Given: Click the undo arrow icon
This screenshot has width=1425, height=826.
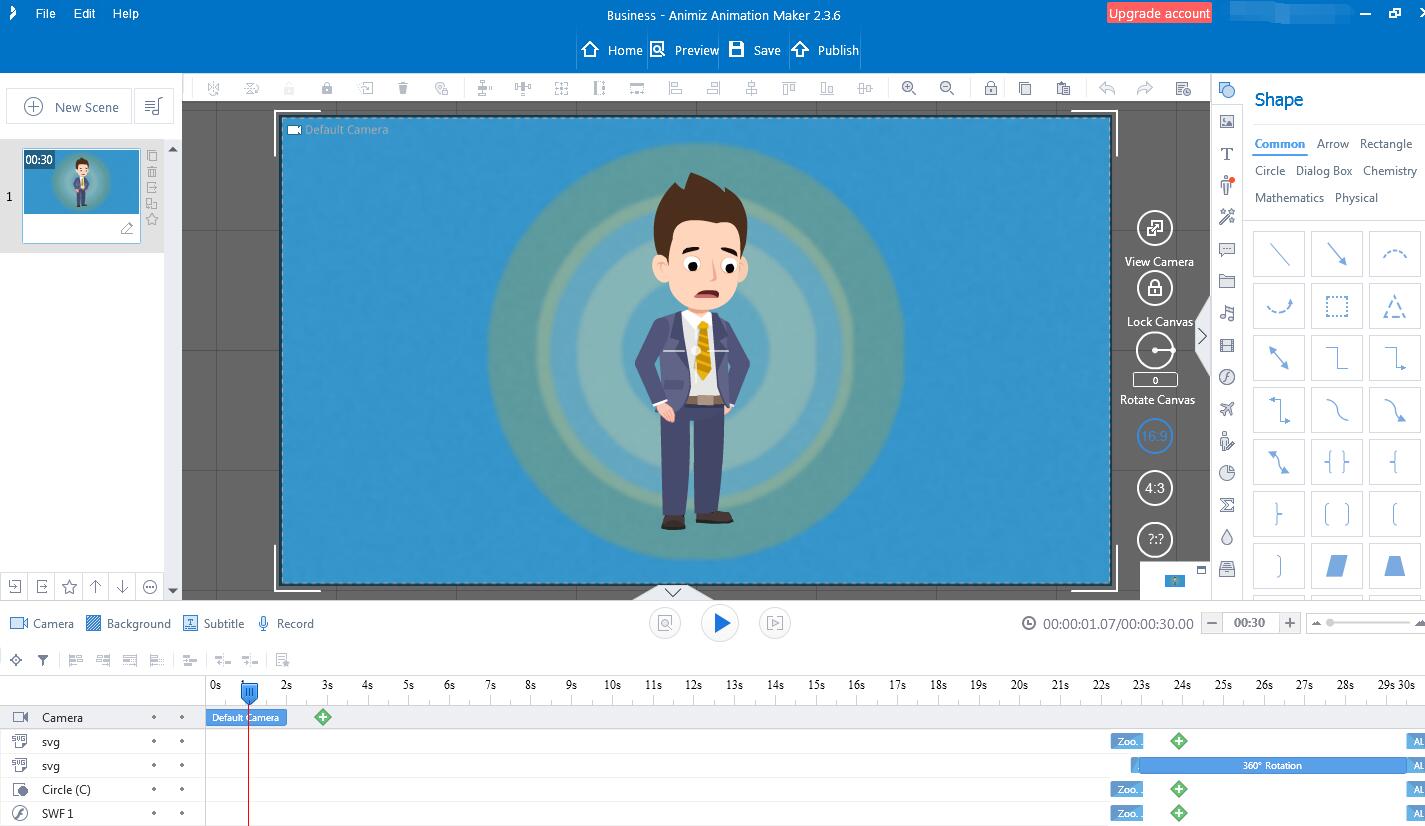Looking at the screenshot, I should tap(1107, 88).
